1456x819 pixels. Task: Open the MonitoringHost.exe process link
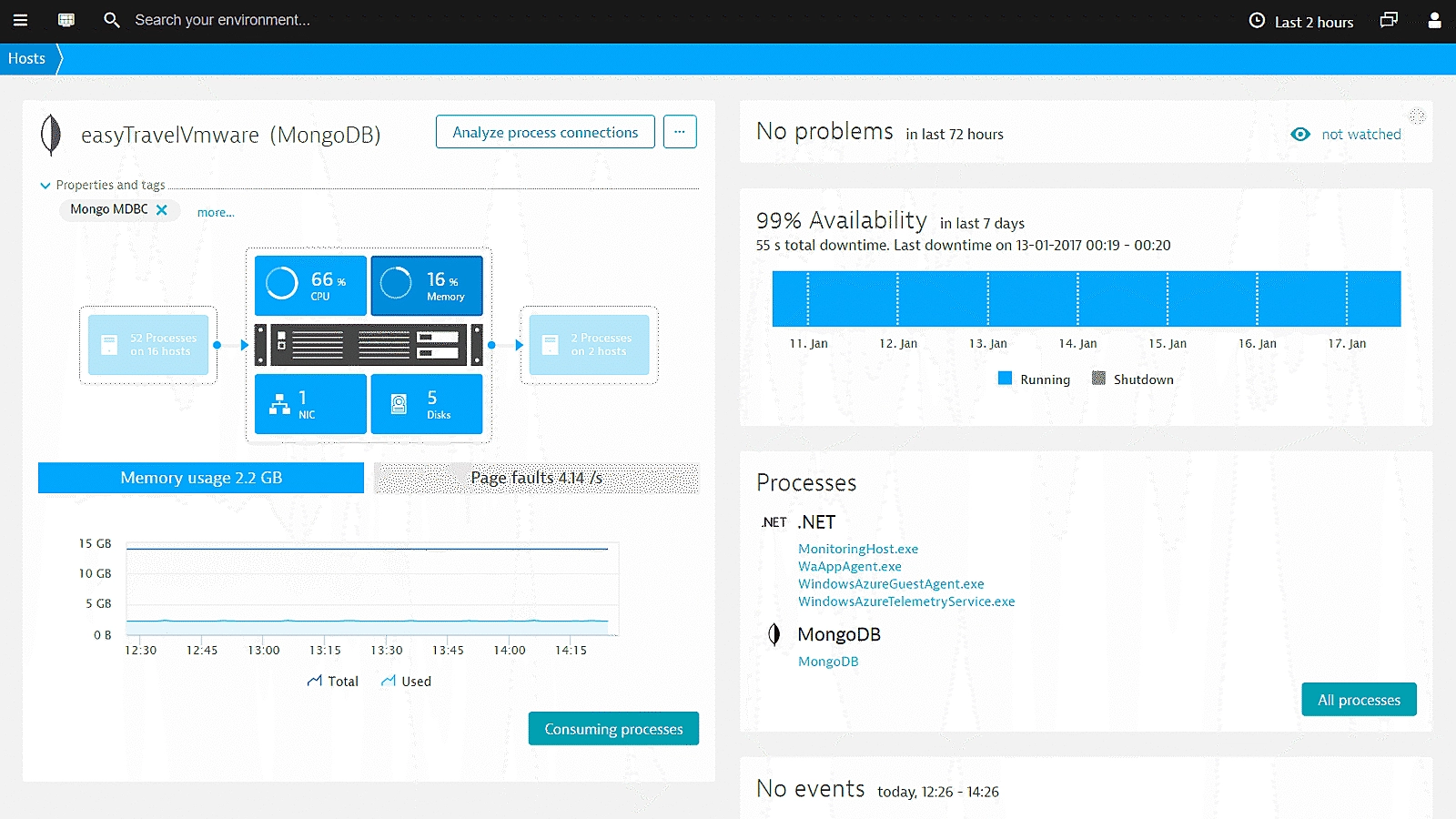pyautogui.click(x=858, y=549)
